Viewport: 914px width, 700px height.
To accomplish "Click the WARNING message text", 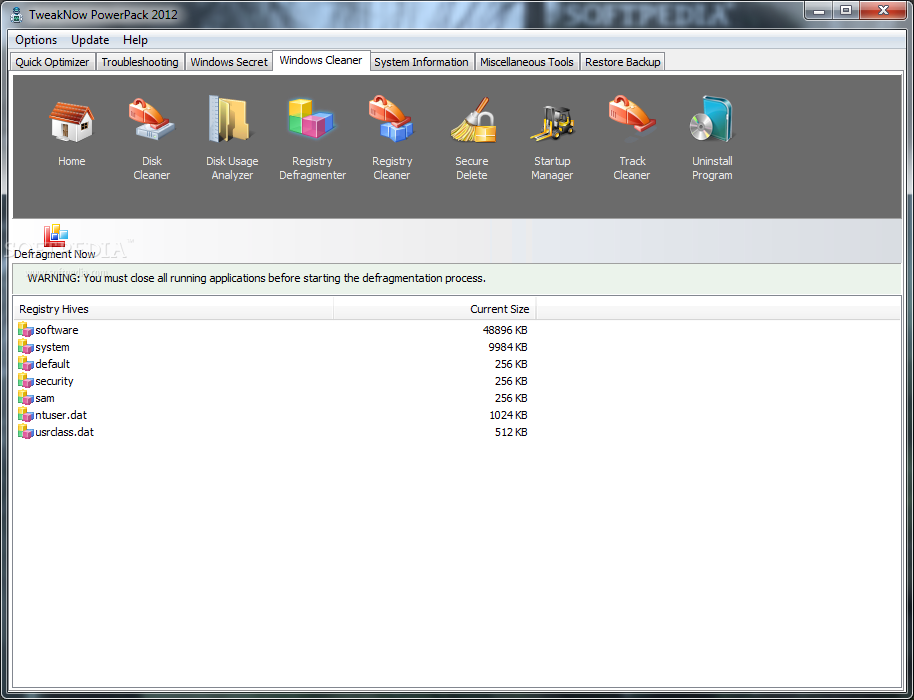I will pos(256,278).
